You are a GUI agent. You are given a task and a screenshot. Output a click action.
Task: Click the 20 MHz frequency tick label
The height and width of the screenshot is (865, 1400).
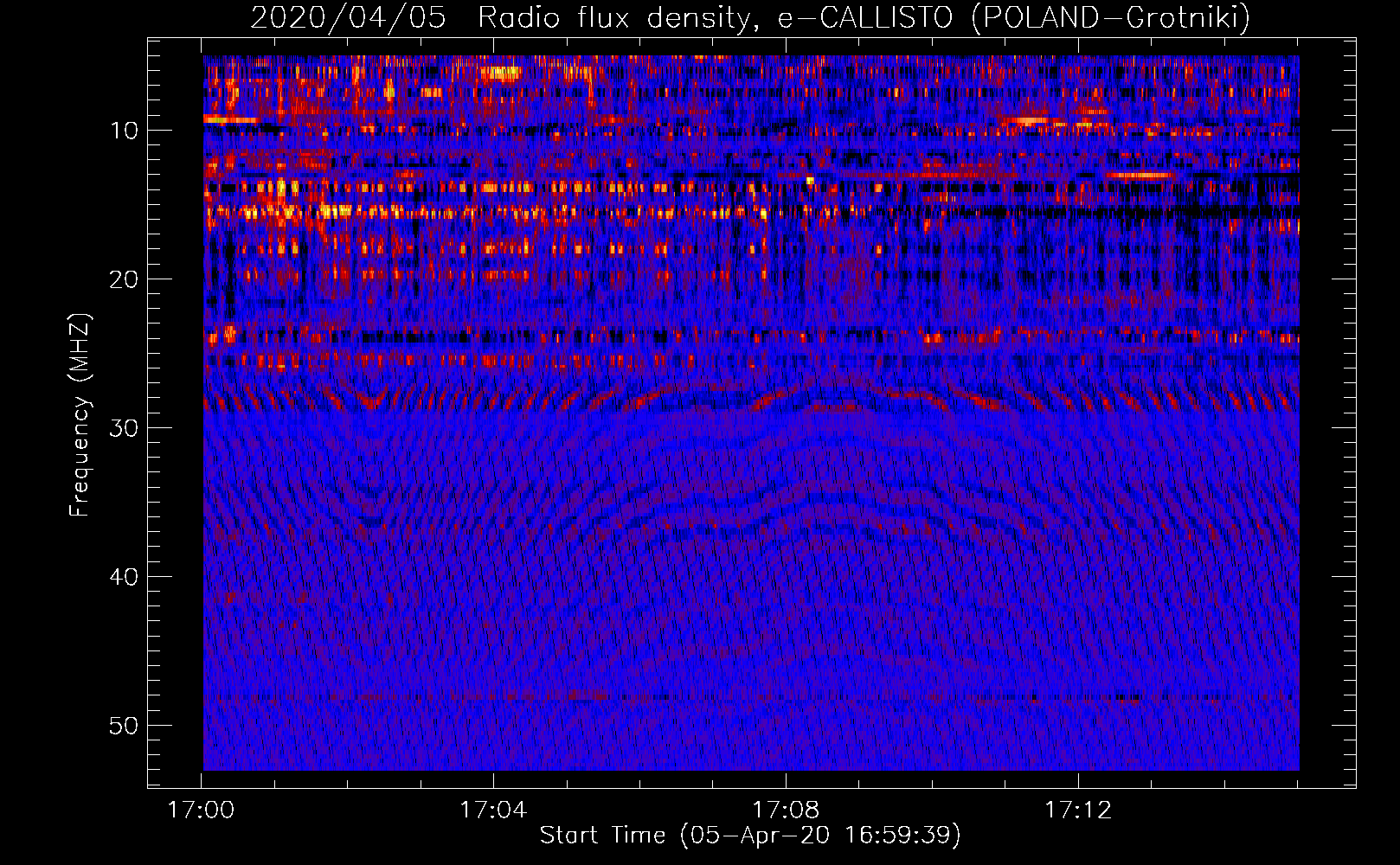pos(125,279)
